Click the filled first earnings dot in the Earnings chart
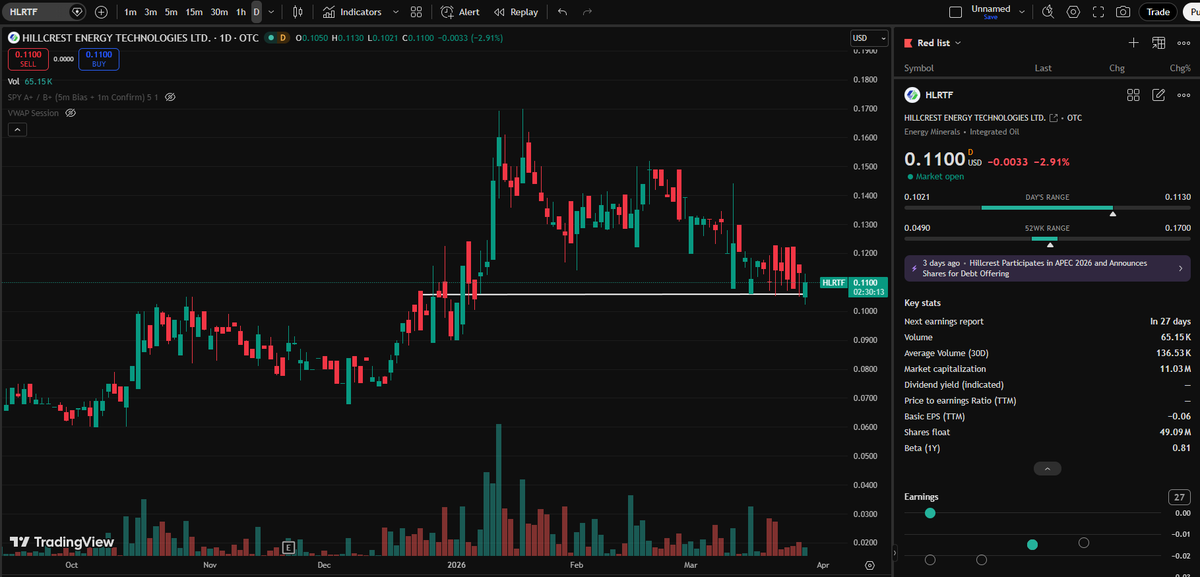Screen dimensions: 1200x577 click(930, 513)
